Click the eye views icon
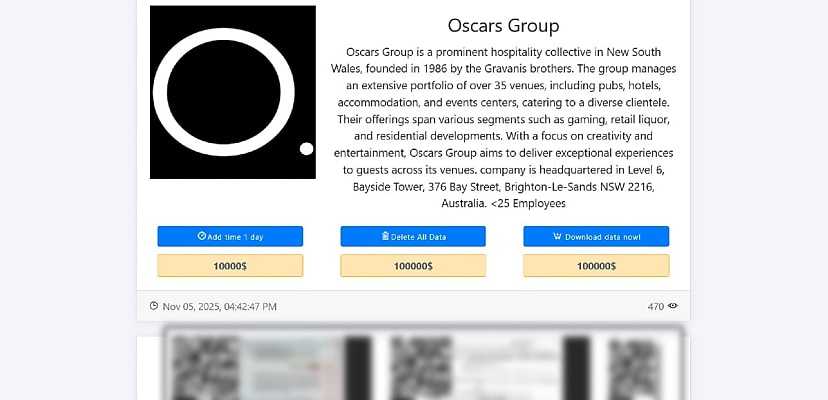This screenshot has width=828, height=400. pos(673,305)
